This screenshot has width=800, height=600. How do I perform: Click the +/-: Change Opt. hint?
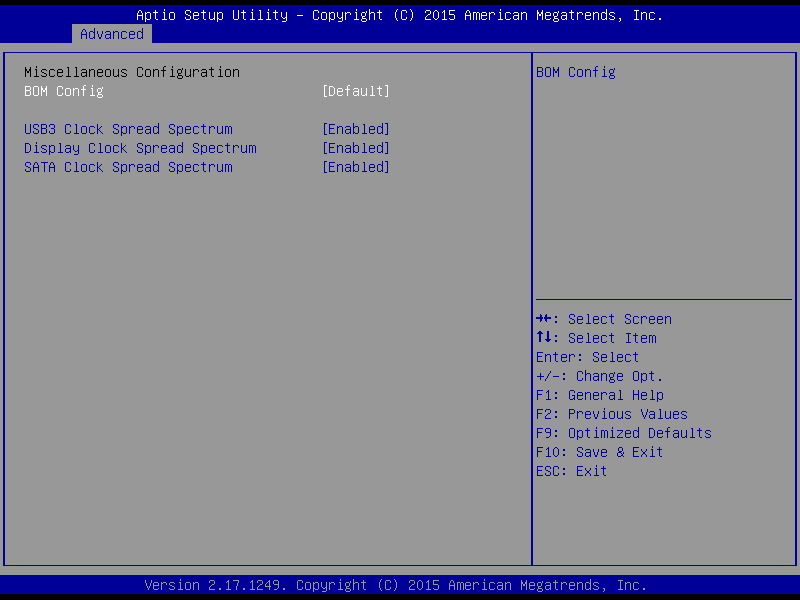coord(599,376)
